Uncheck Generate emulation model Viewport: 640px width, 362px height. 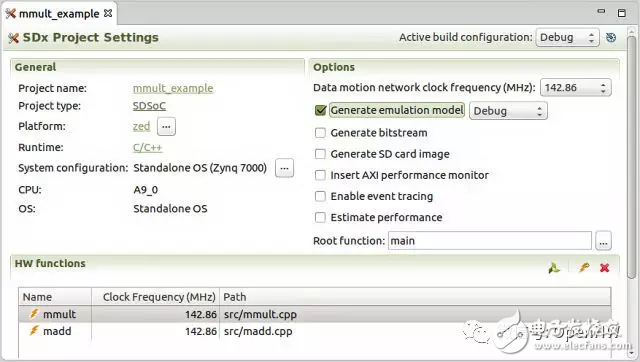tap(320, 110)
